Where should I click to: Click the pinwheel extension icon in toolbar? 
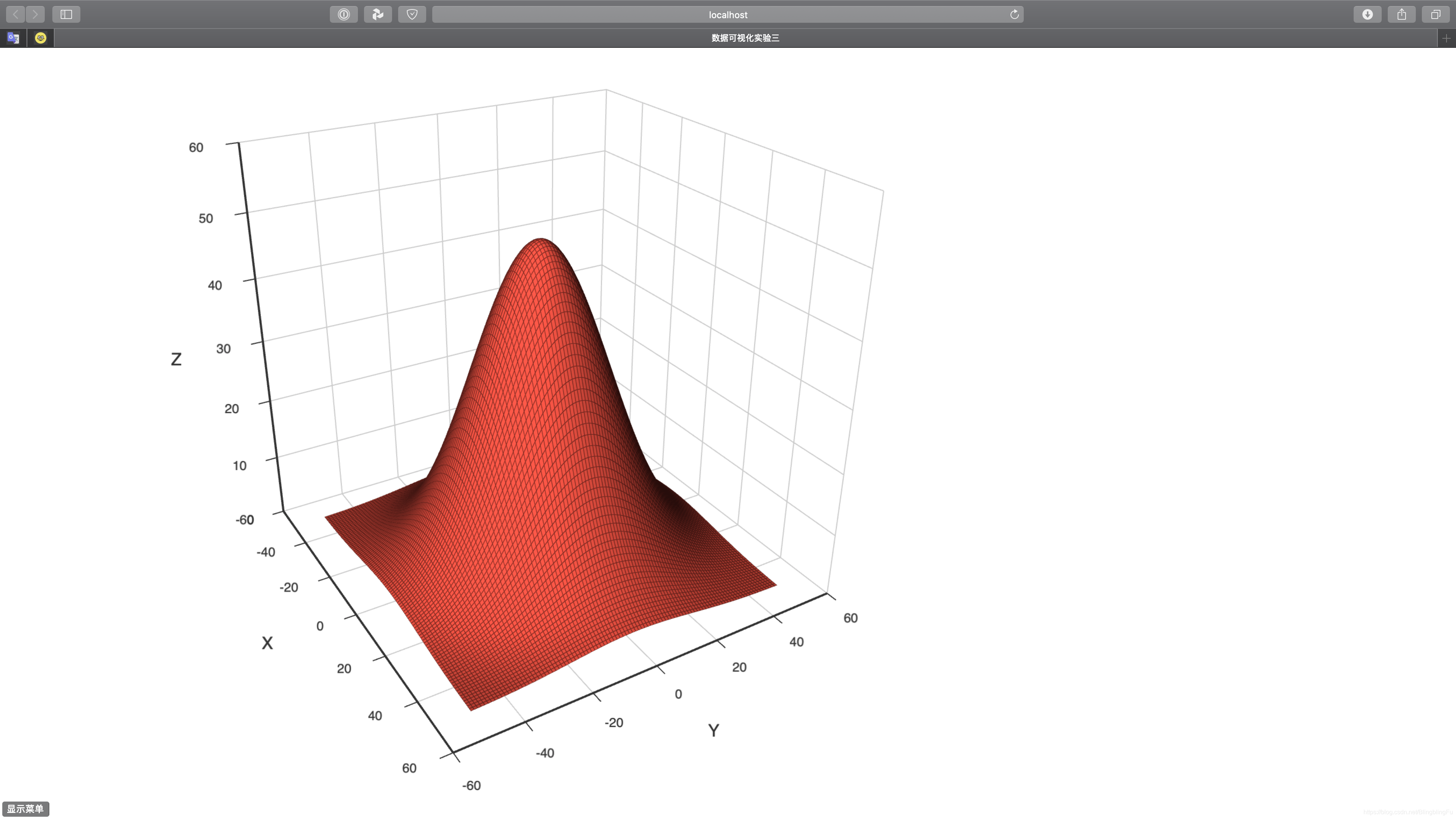[x=378, y=14]
